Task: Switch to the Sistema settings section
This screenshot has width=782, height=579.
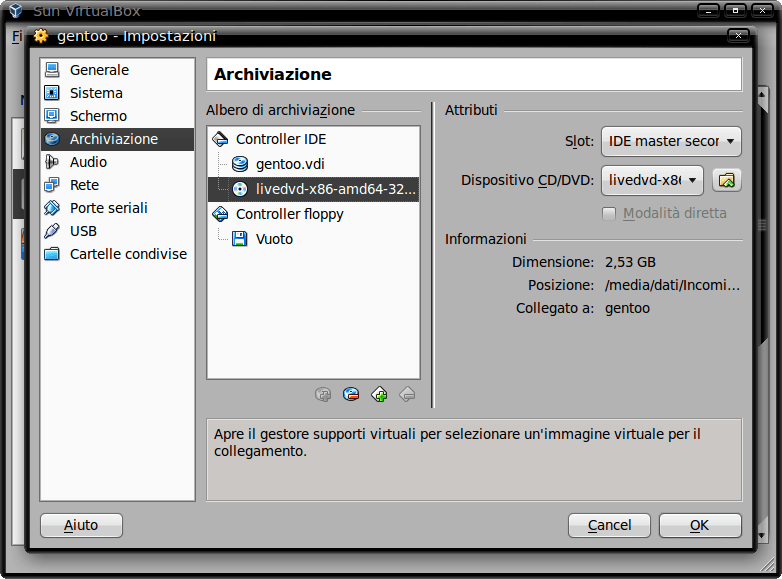Action: point(96,93)
